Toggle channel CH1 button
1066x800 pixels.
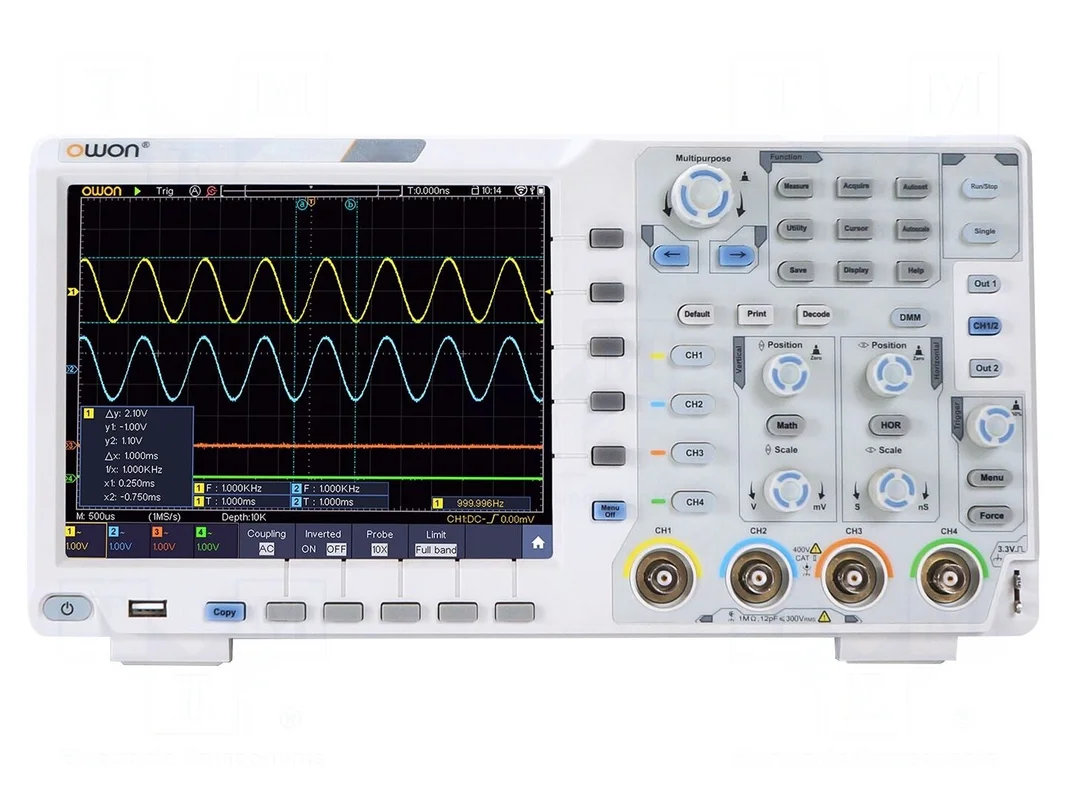coord(693,355)
